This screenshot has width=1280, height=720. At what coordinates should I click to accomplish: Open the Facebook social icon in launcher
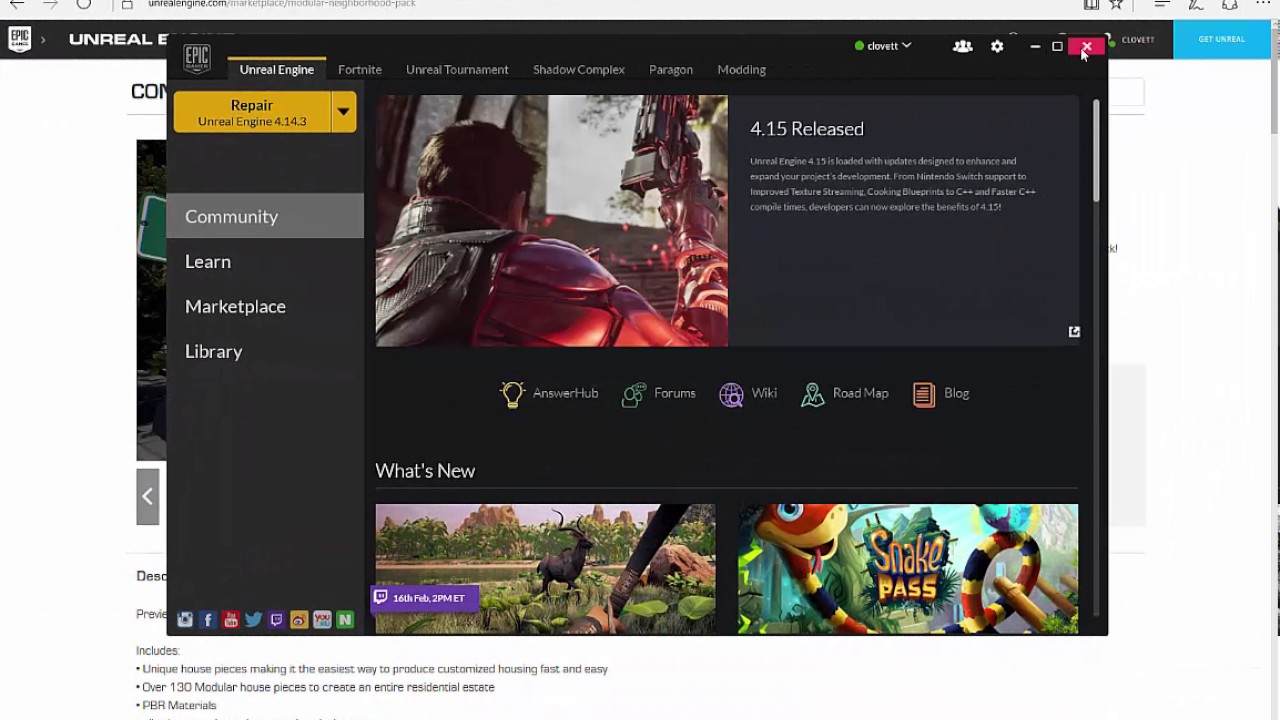pos(208,620)
